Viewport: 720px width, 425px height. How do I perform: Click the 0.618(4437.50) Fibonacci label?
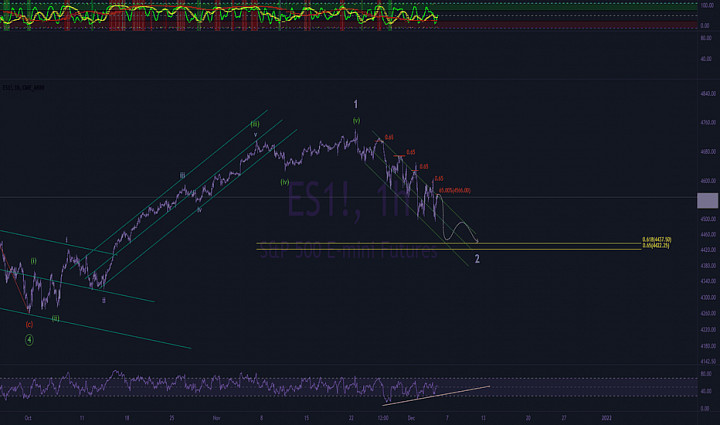pyautogui.click(x=657, y=240)
